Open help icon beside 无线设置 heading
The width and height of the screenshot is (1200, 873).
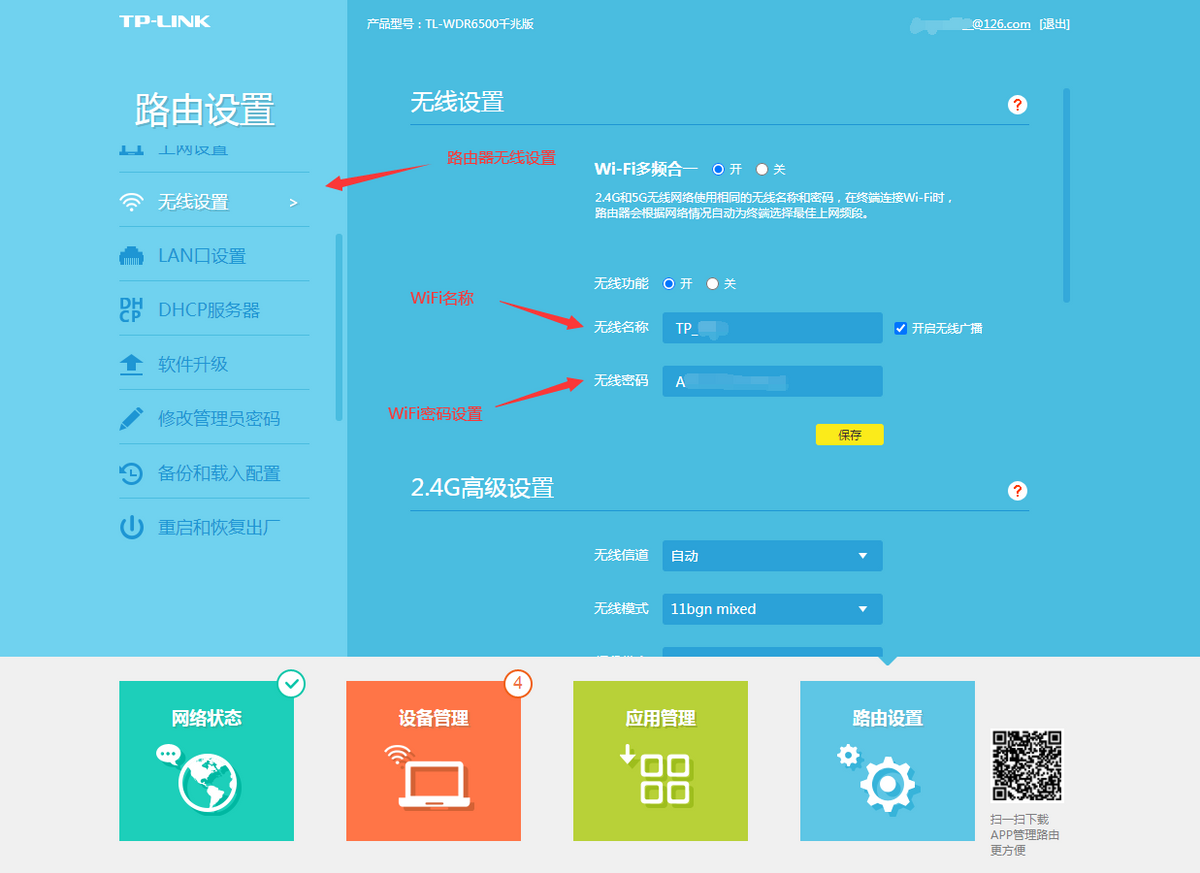tap(1017, 105)
